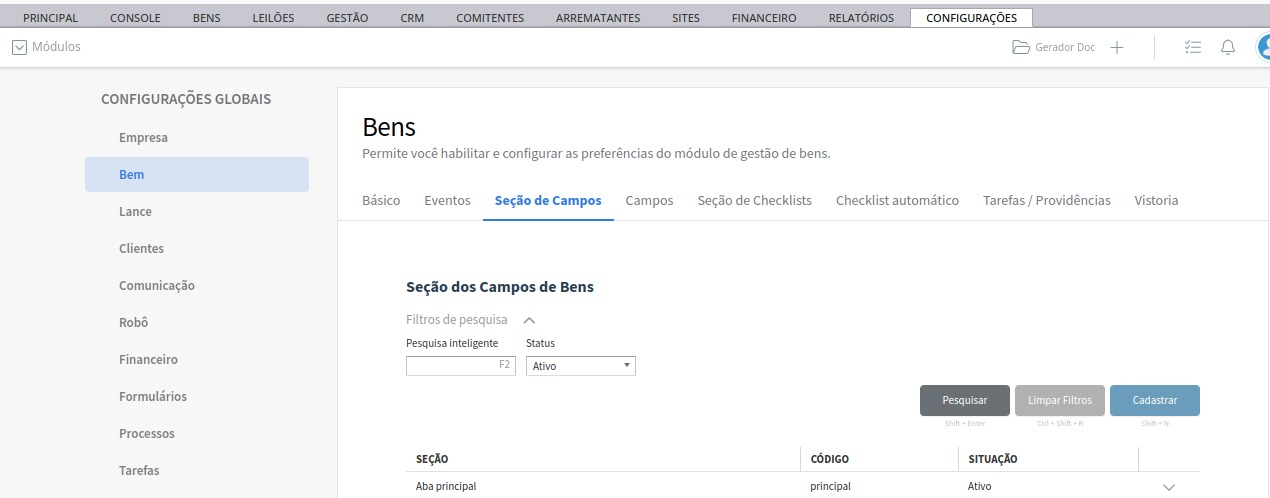This screenshot has width=1270, height=498.
Task: Open the PRINCIPAL top menu tab
Action: 50,18
